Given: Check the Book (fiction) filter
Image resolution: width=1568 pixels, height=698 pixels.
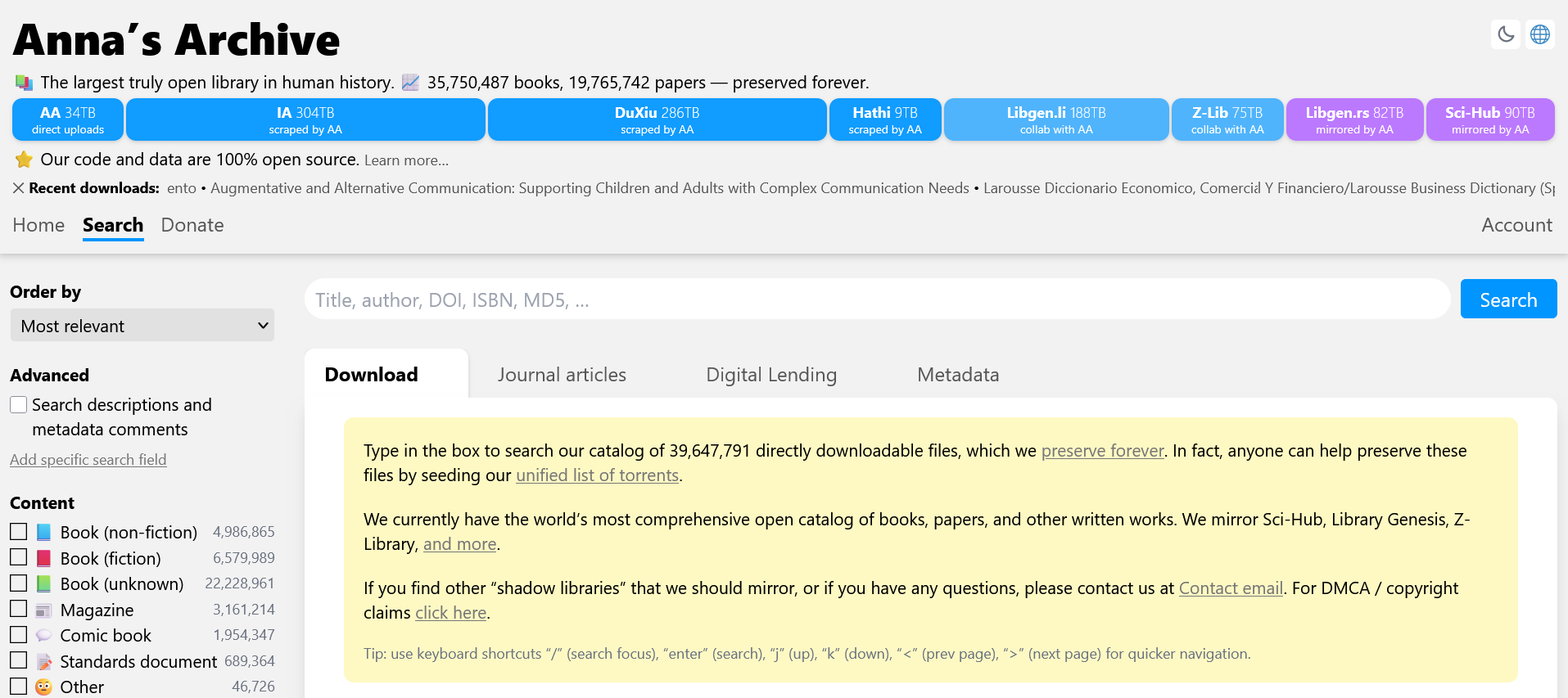Looking at the screenshot, I should (x=19, y=557).
